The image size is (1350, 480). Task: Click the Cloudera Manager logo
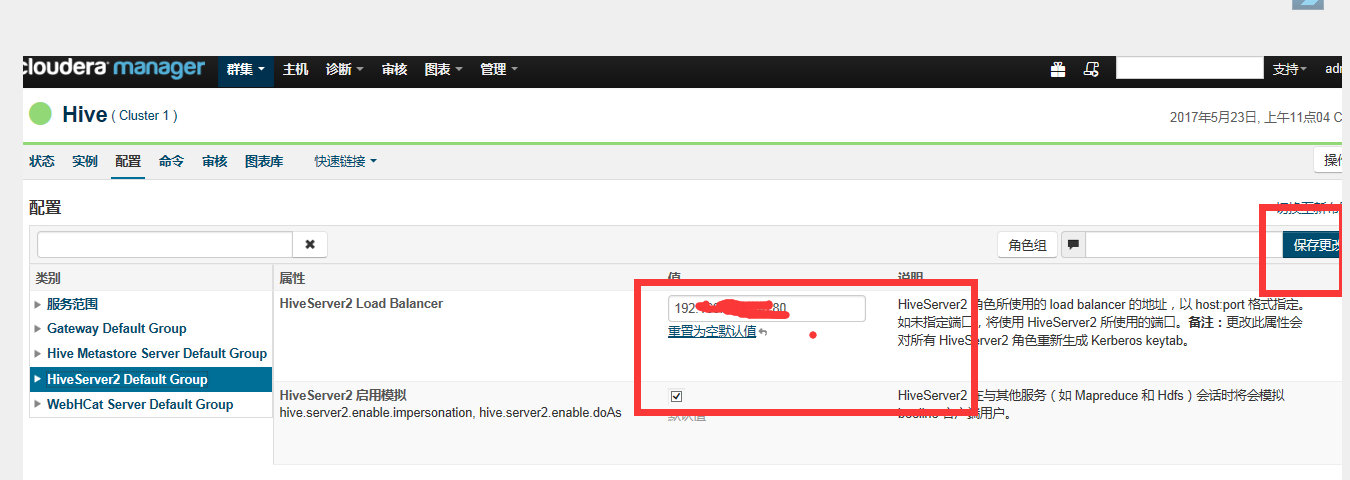pos(113,69)
